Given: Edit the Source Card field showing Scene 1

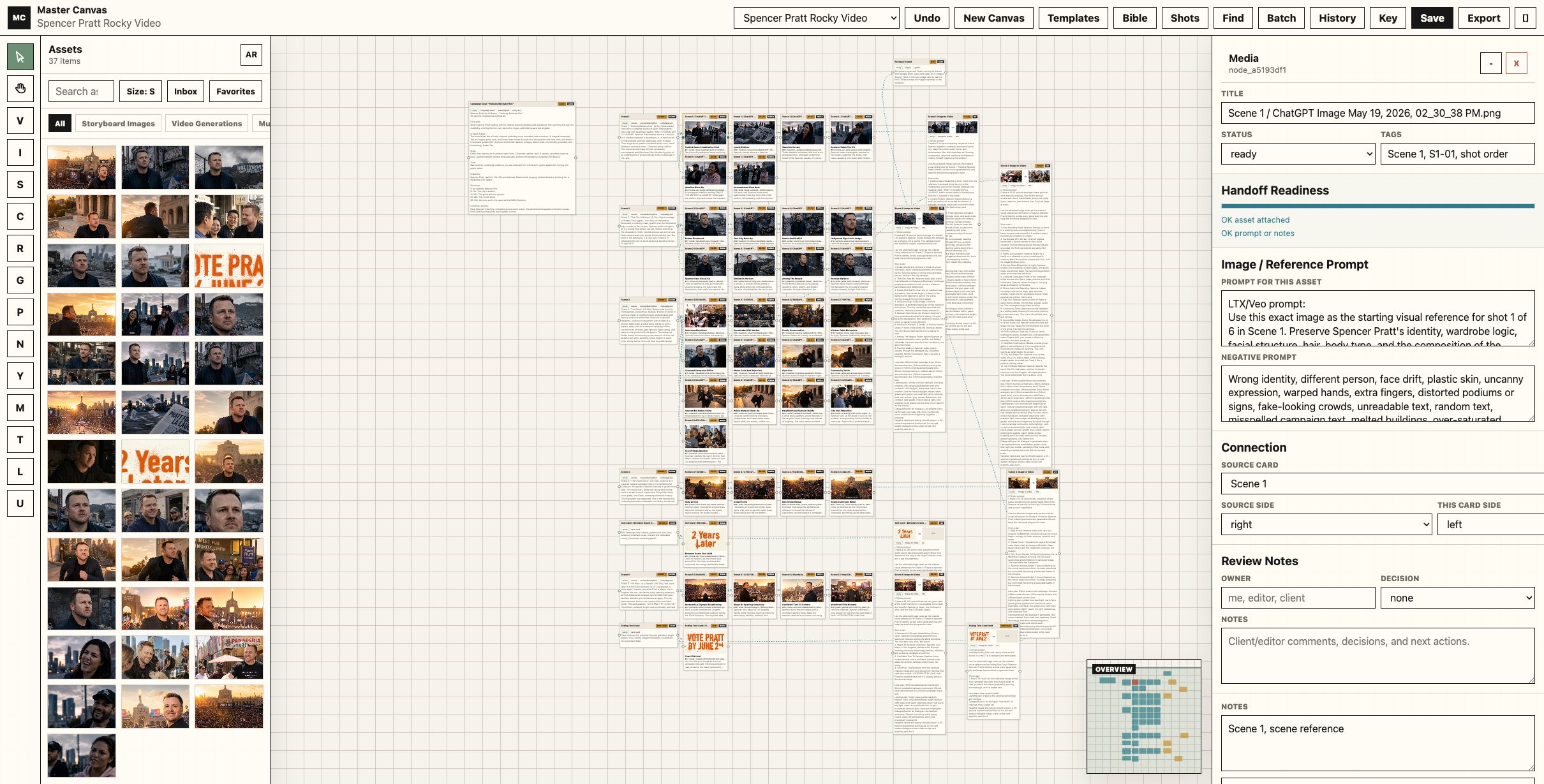Looking at the screenshot, I should click(1382, 484).
